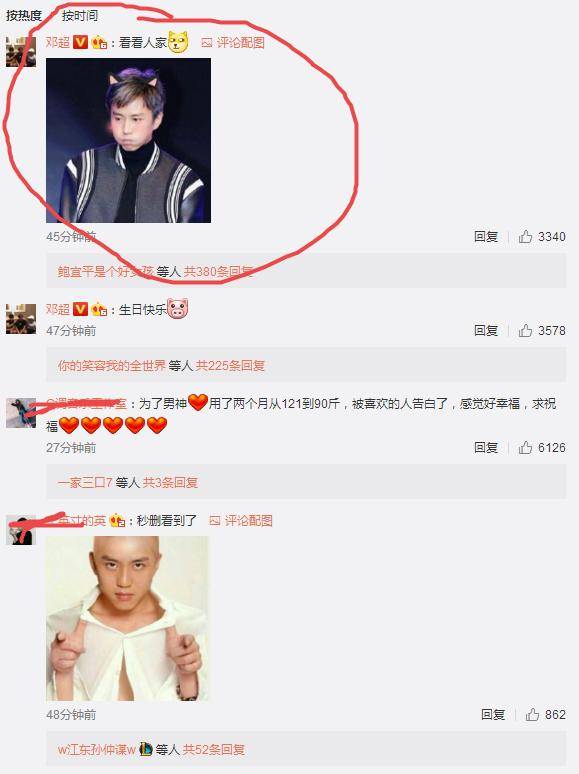Click thumbs-up icon beside 3578
579x774 pixels.
point(525,330)
